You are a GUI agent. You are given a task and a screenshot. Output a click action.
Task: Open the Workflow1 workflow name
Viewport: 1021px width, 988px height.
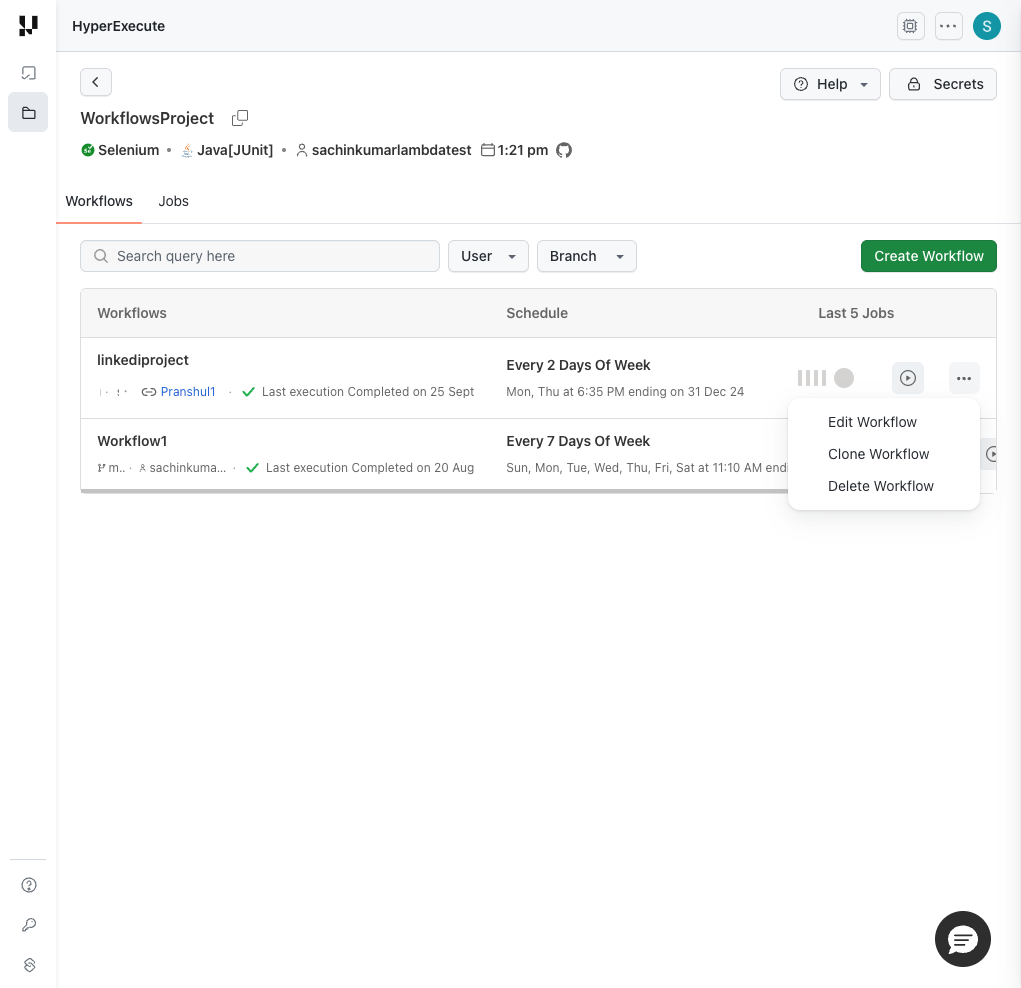(x=132, y=441)
